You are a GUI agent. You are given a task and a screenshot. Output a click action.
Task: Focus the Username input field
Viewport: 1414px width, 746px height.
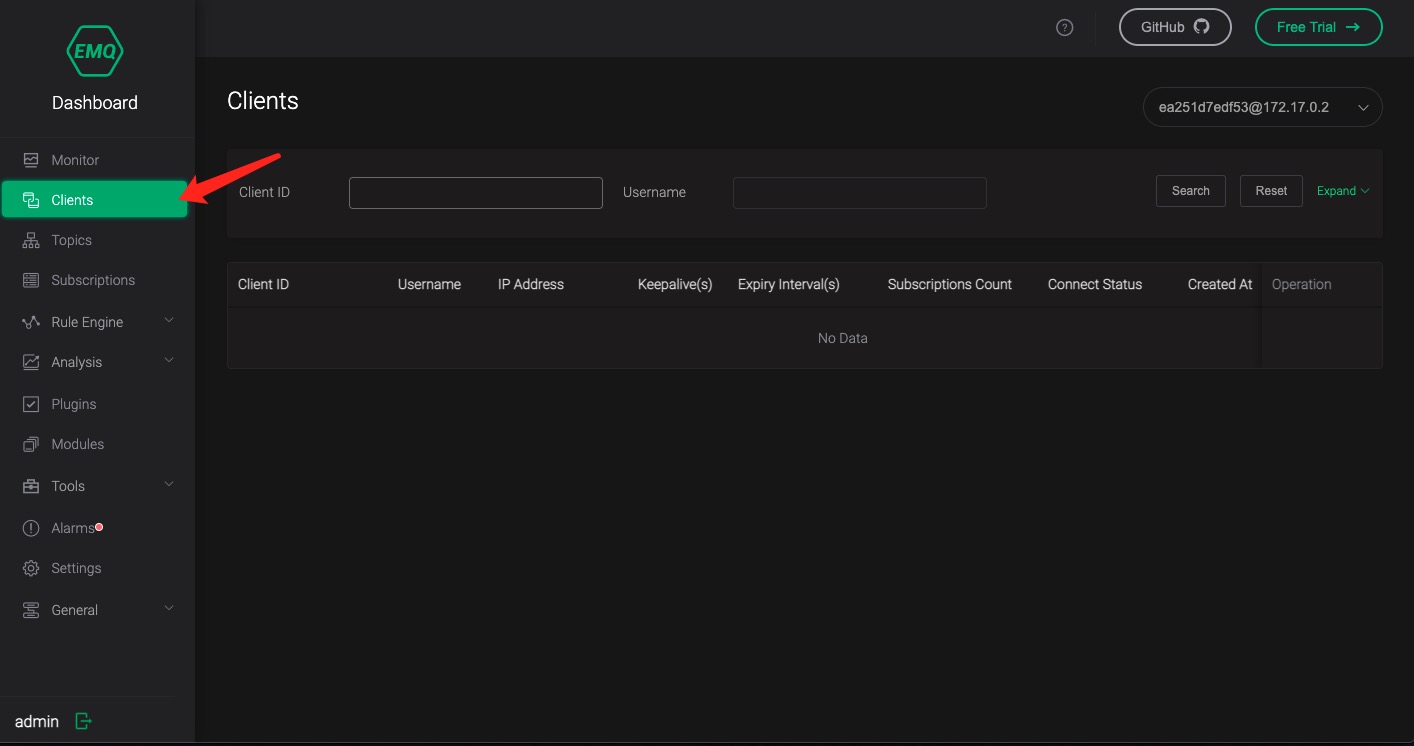[859, 193]
